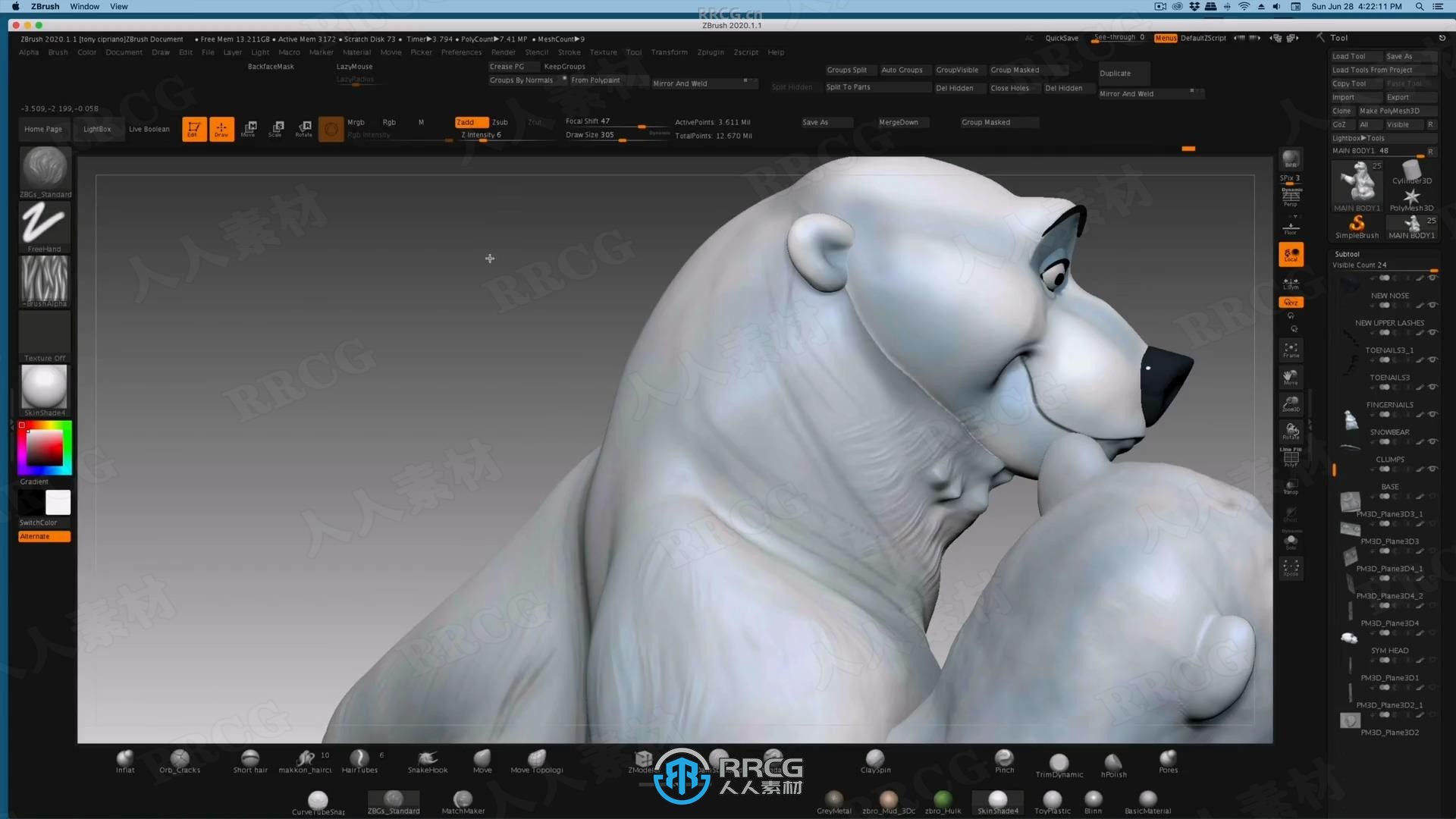The image size is (1456, 819).
Task: Choose the ToyPlastic material
Action: pyautogui.click(x=1053, y=802)
